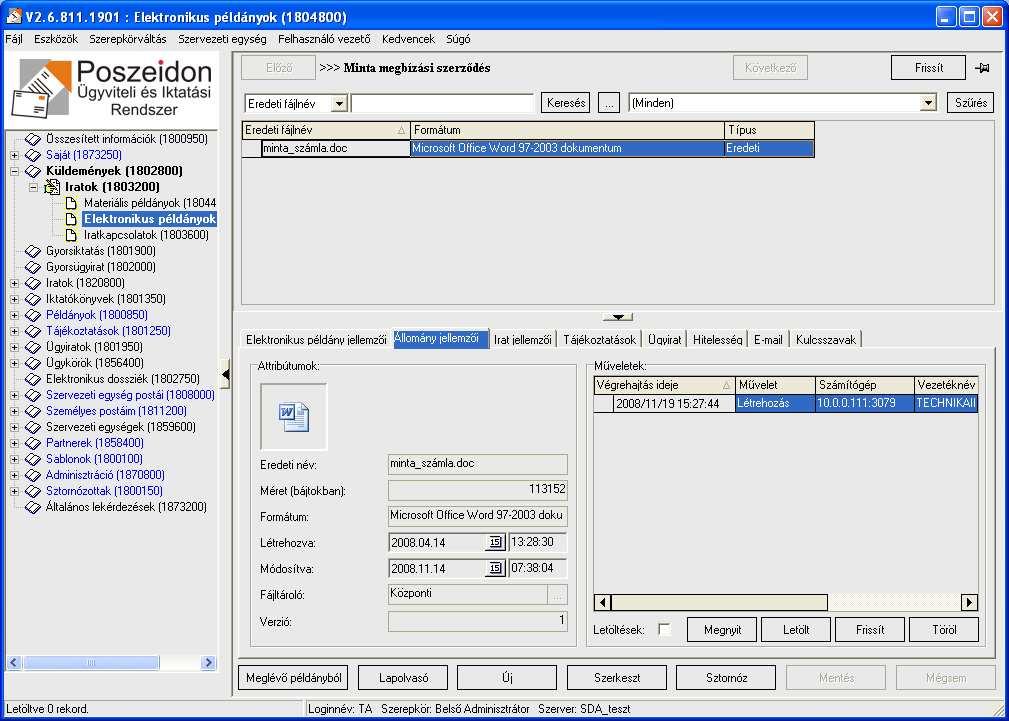Sort by the Végrehajtás ideje column header
Viewport: 1009px width, 721px height.
pyautogui.click(x=665, y=386)
